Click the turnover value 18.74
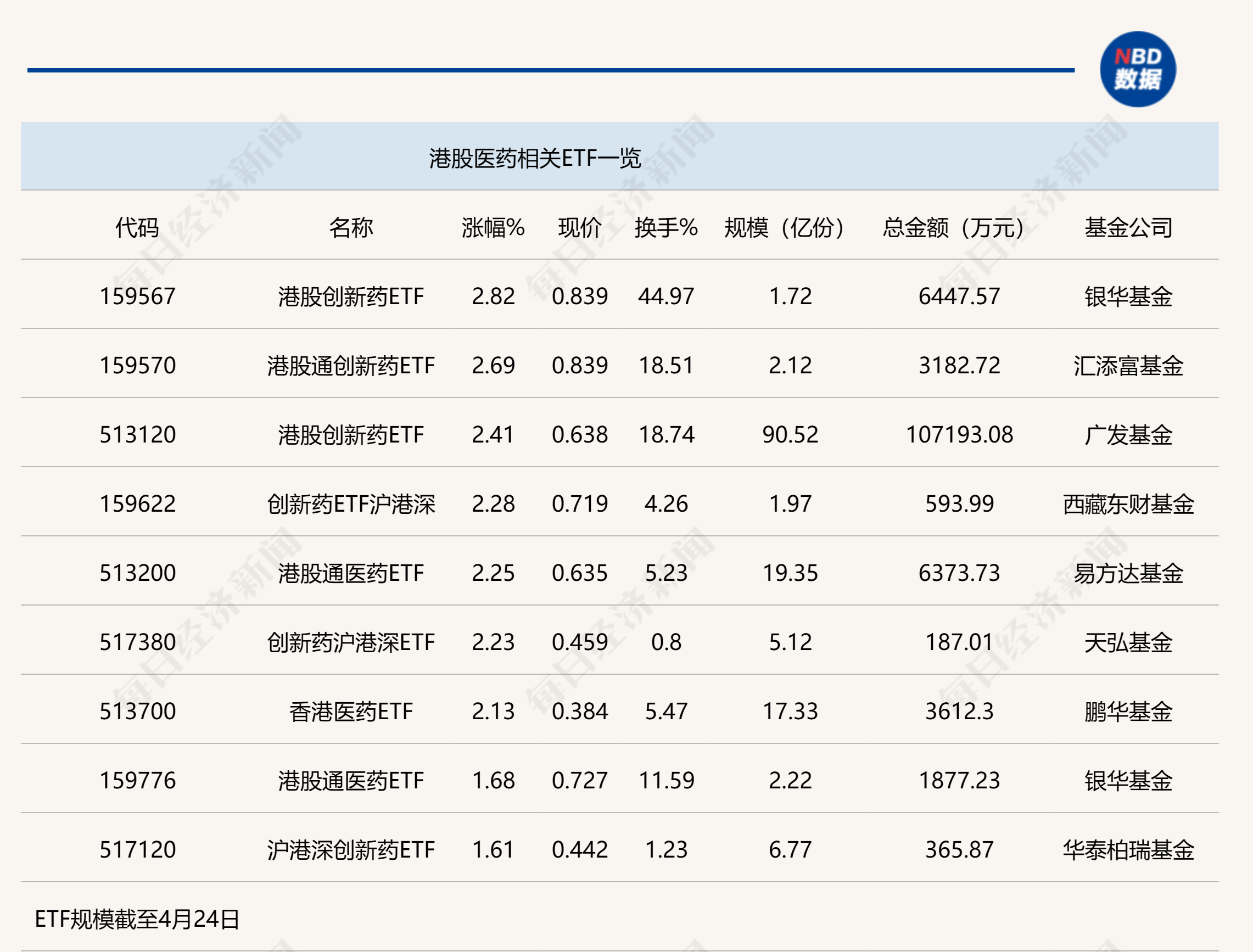Viewport: 1253px width, 952px height. 666,435
